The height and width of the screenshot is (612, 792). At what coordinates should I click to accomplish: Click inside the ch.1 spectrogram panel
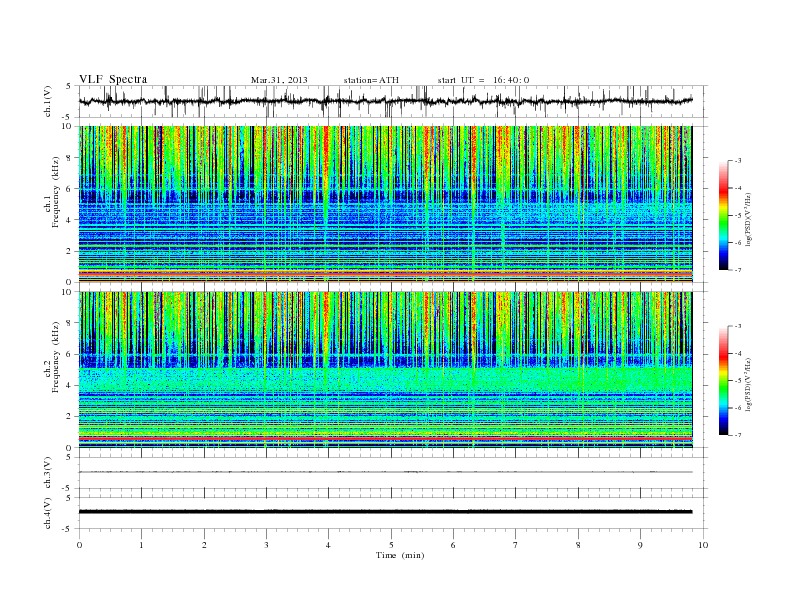pos(386,204)
